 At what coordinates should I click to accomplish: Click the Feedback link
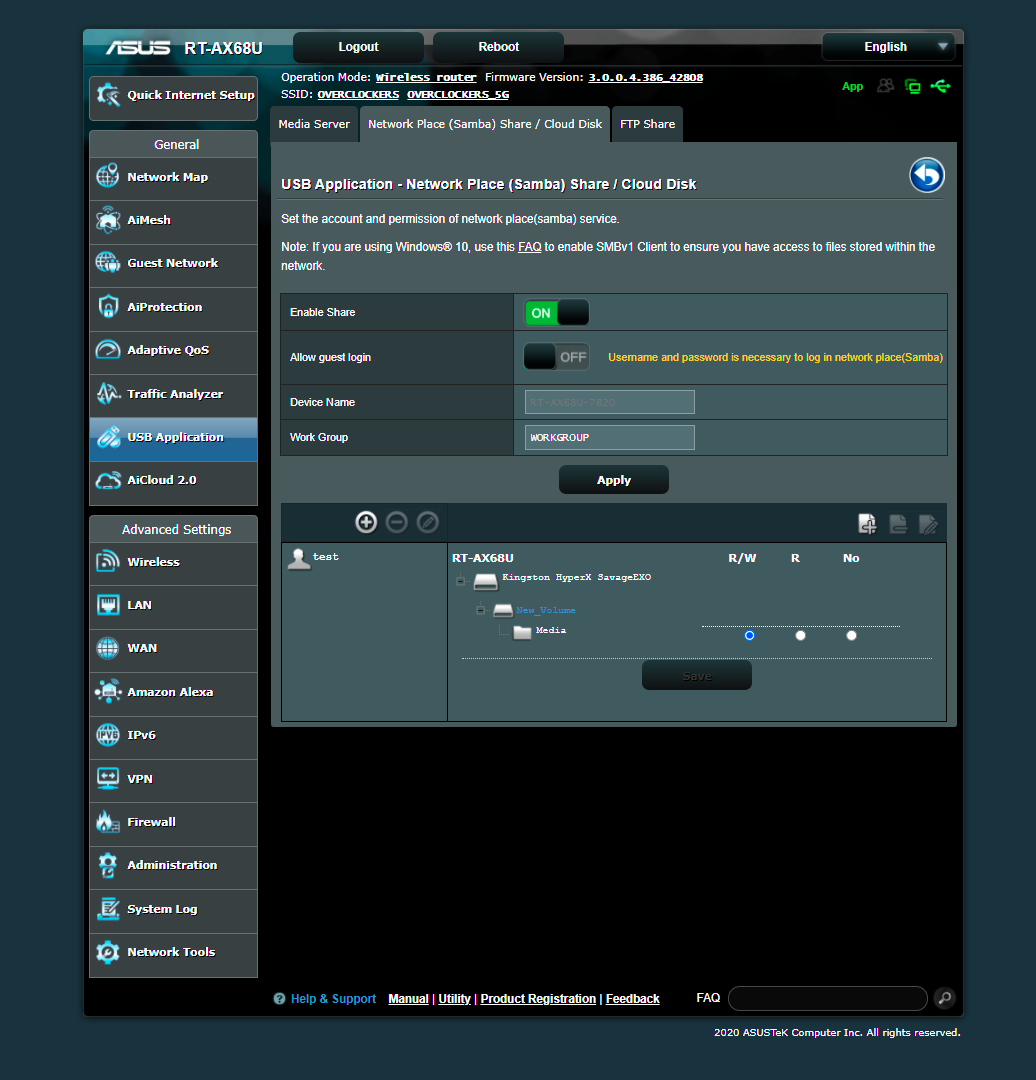[x=632, y=999]
